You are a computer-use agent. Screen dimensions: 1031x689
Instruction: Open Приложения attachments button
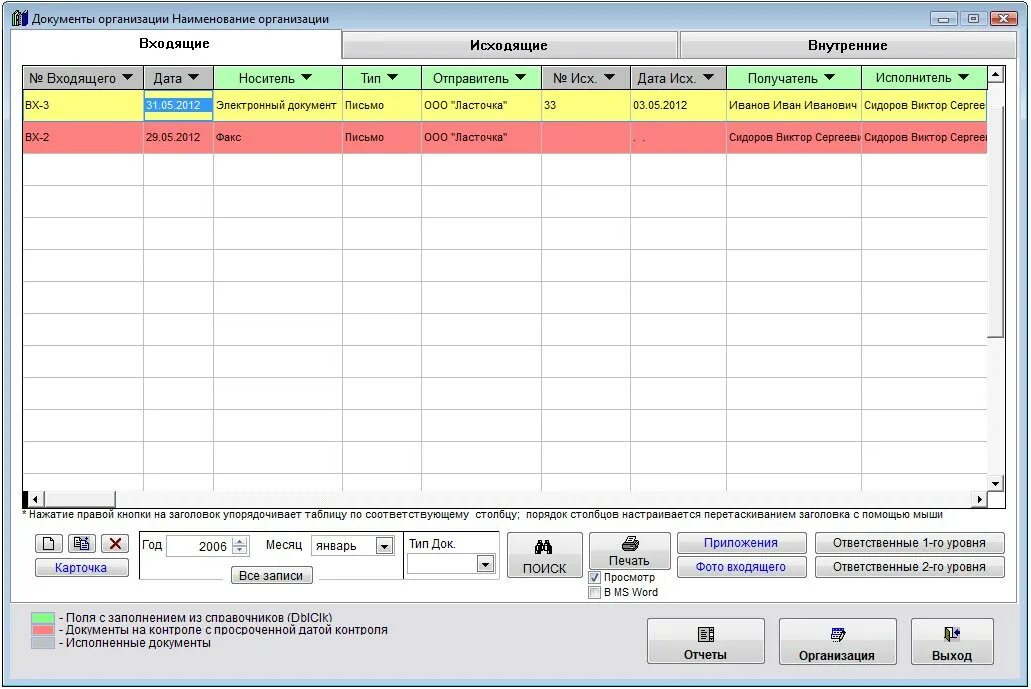[741, 543]
